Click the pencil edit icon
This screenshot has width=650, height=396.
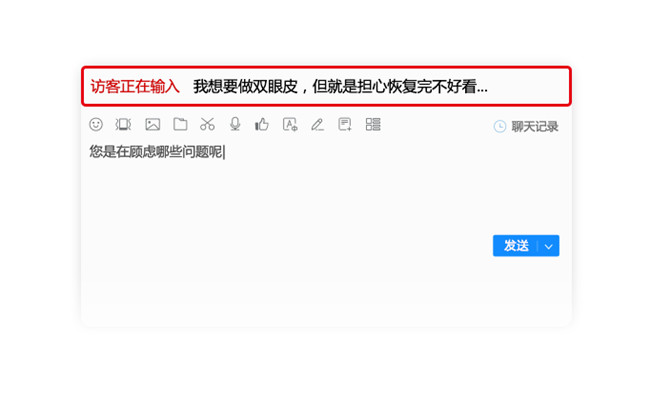pyautogui.click(x=318, y=124)
